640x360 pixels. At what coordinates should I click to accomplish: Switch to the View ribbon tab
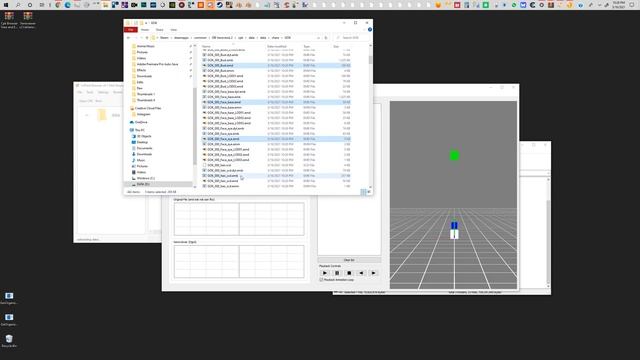[173, 30]
